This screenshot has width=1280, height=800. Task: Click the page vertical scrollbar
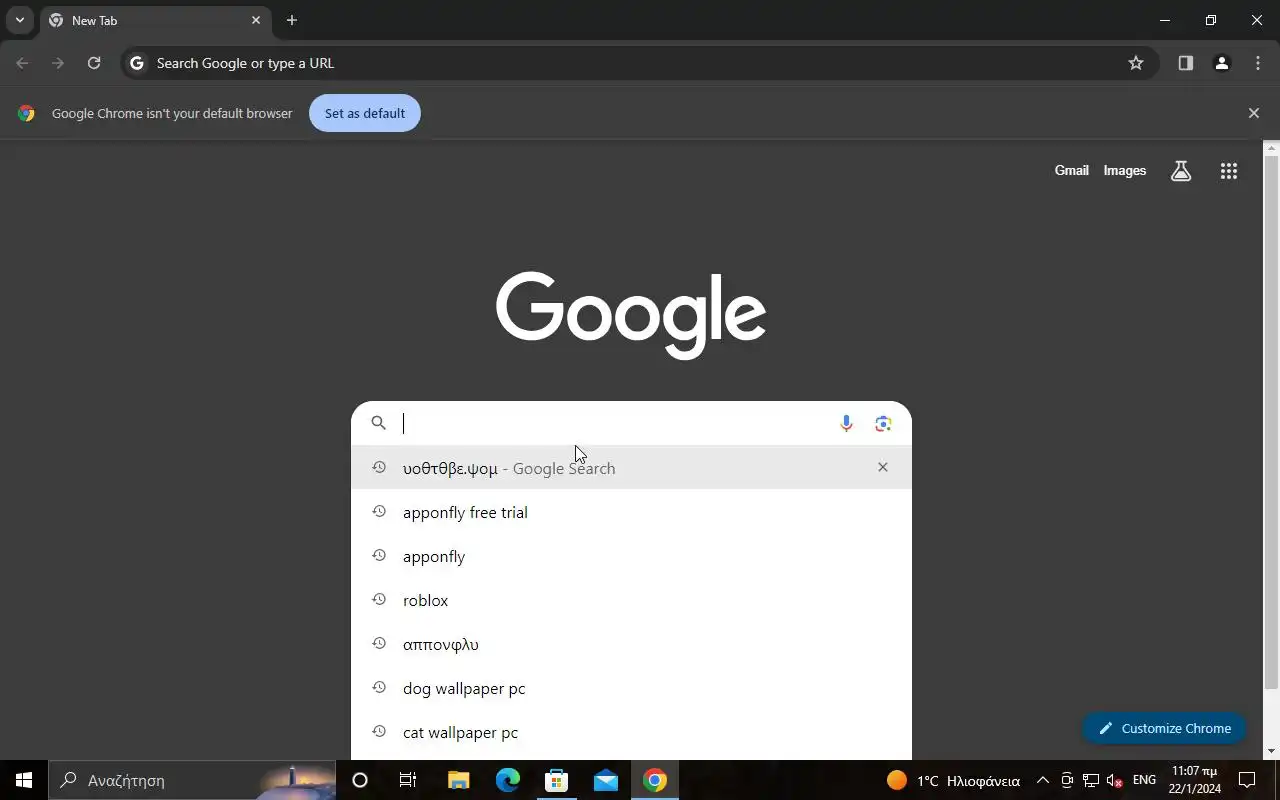(1272, 420)
